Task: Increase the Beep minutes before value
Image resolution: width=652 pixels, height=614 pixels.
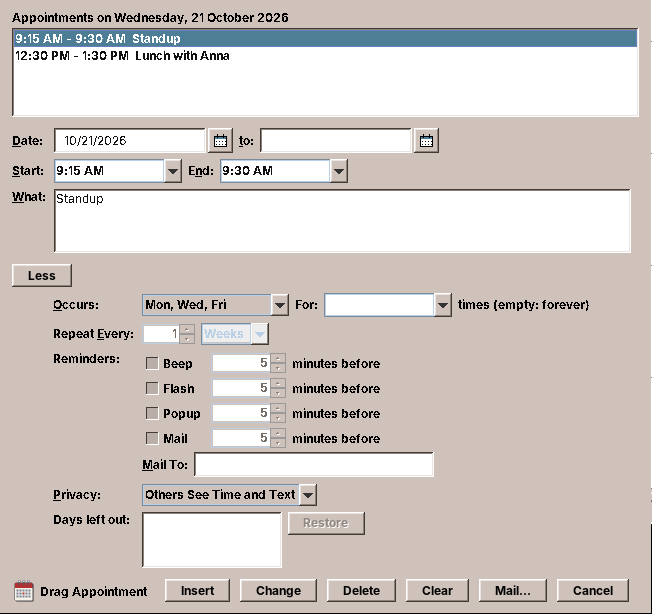Action: point(278,358)
